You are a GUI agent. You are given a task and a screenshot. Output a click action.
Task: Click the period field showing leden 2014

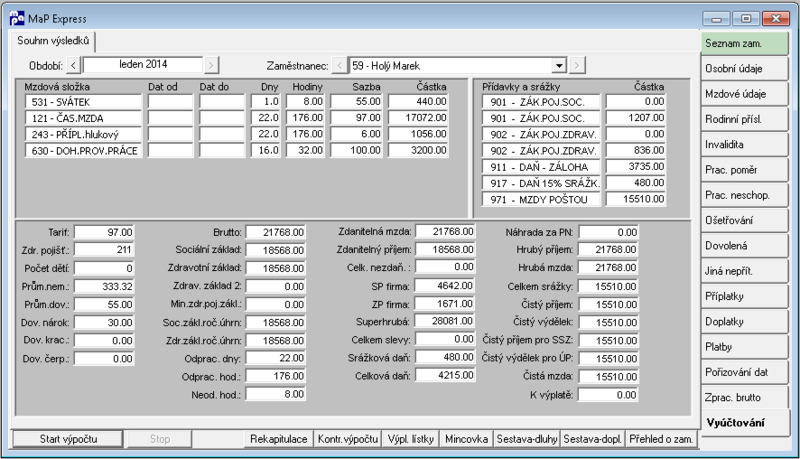coord(143,65)
